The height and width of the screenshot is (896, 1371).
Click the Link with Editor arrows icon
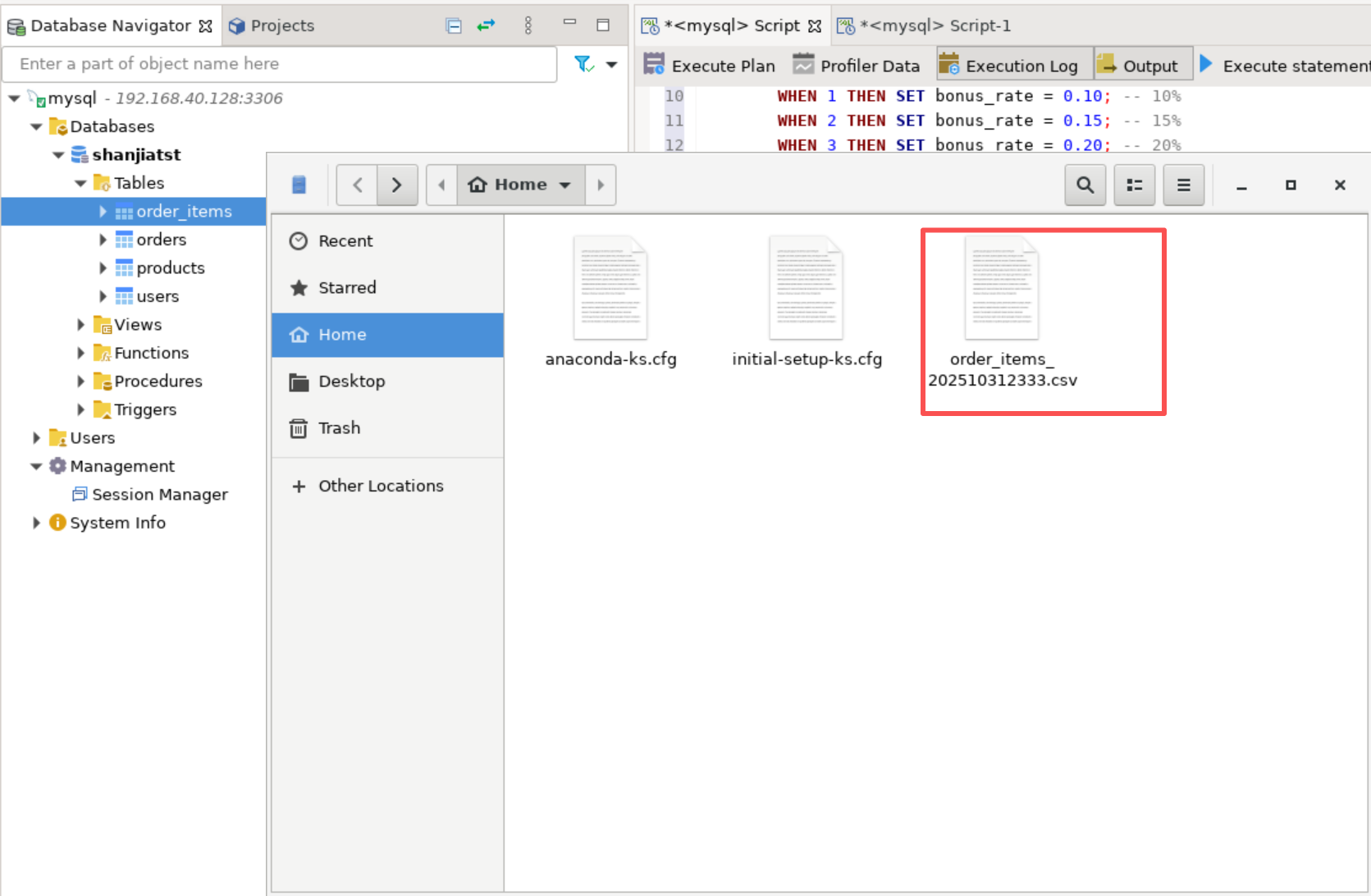tap(486, 25)
